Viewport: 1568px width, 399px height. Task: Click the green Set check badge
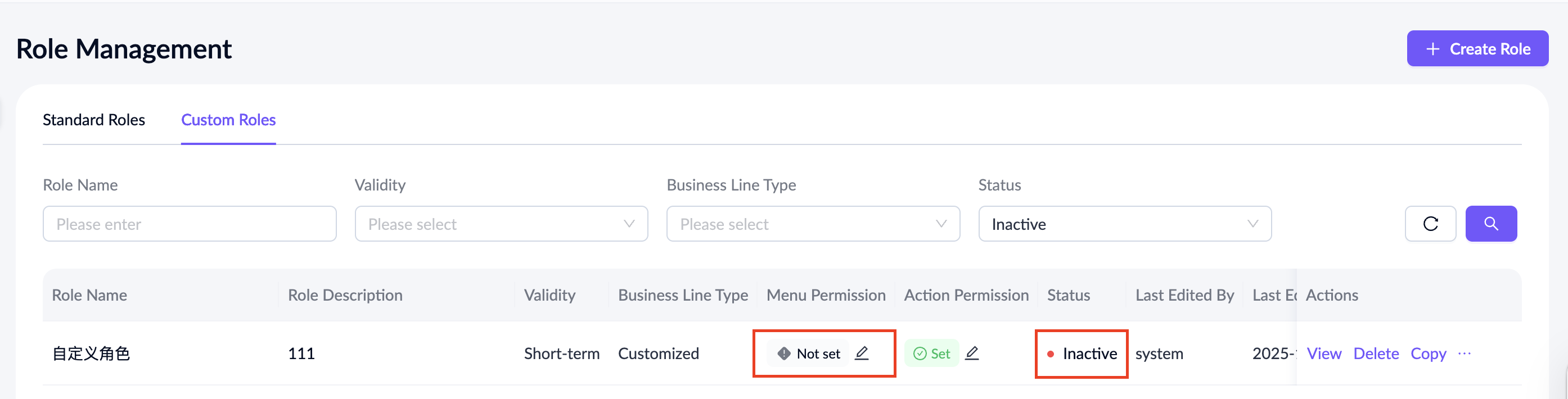coord(931,353)
